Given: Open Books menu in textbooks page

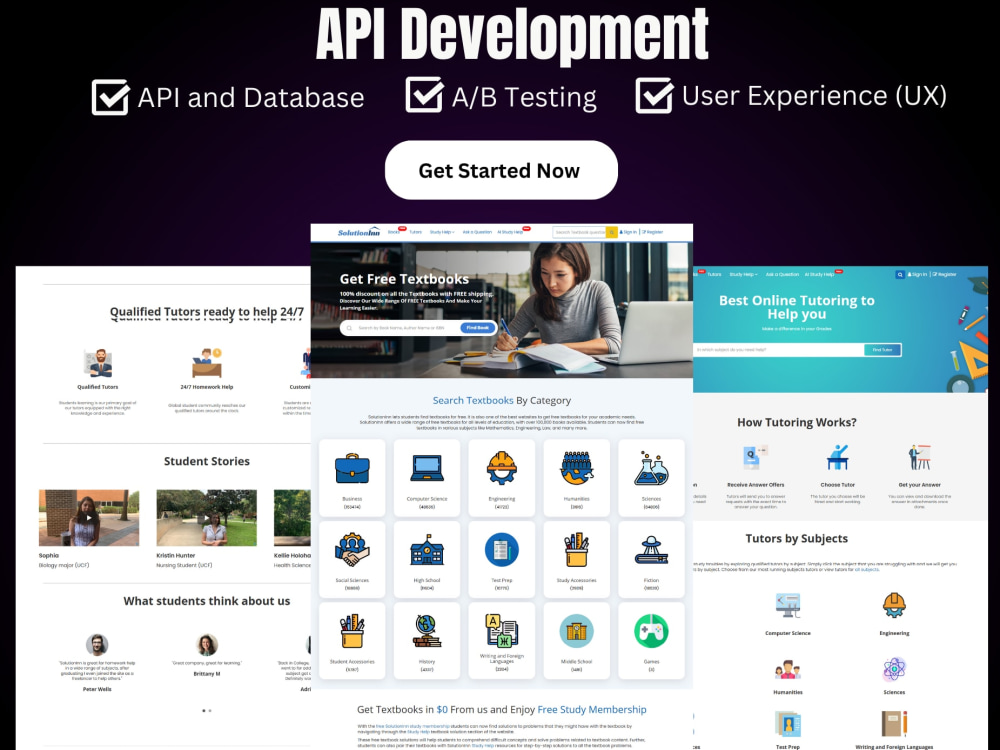Looking at the screenshot, I should pyautogui.click(x=394, y=232).
